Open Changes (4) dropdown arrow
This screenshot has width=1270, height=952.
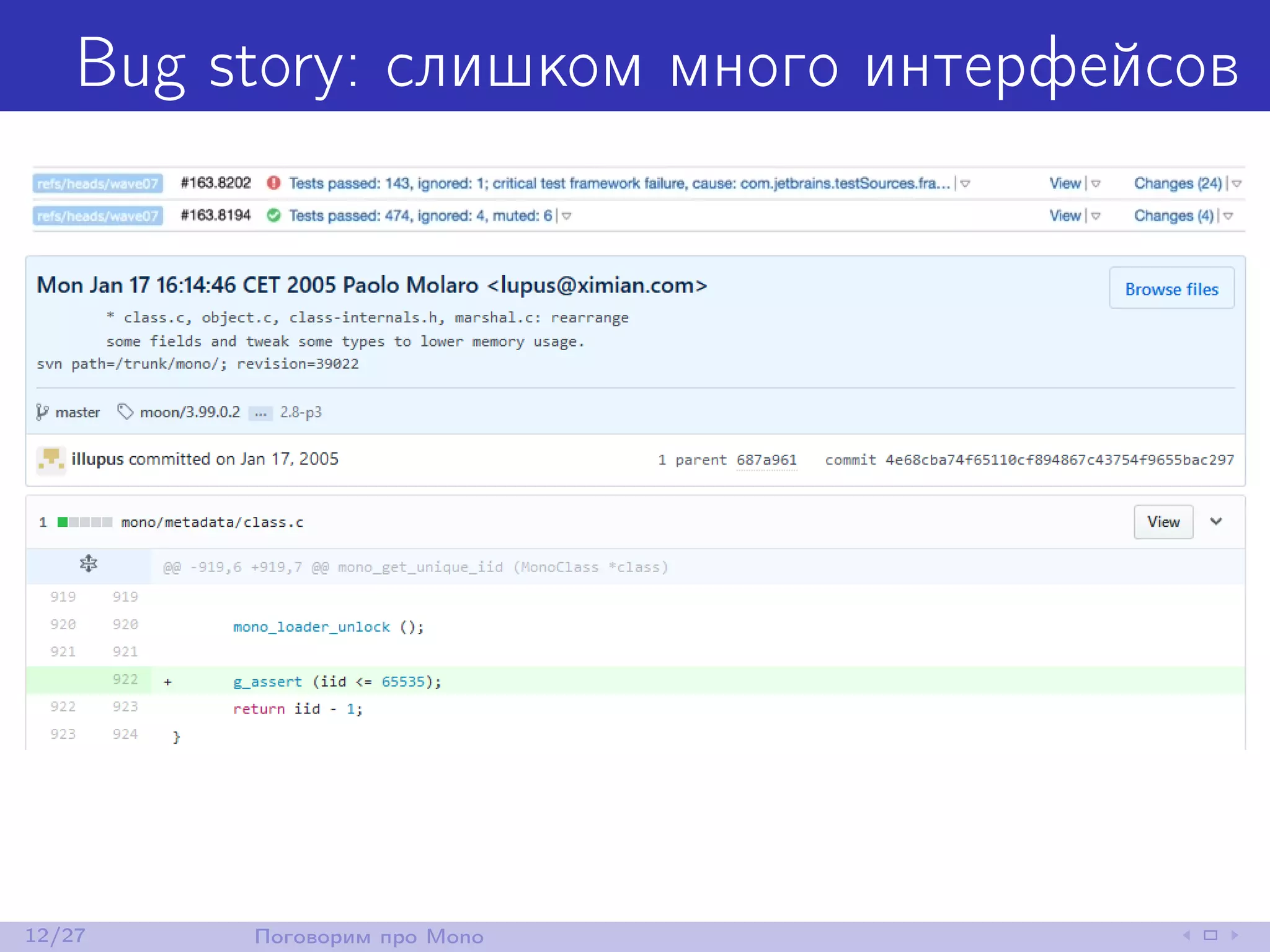point(1228,216)
